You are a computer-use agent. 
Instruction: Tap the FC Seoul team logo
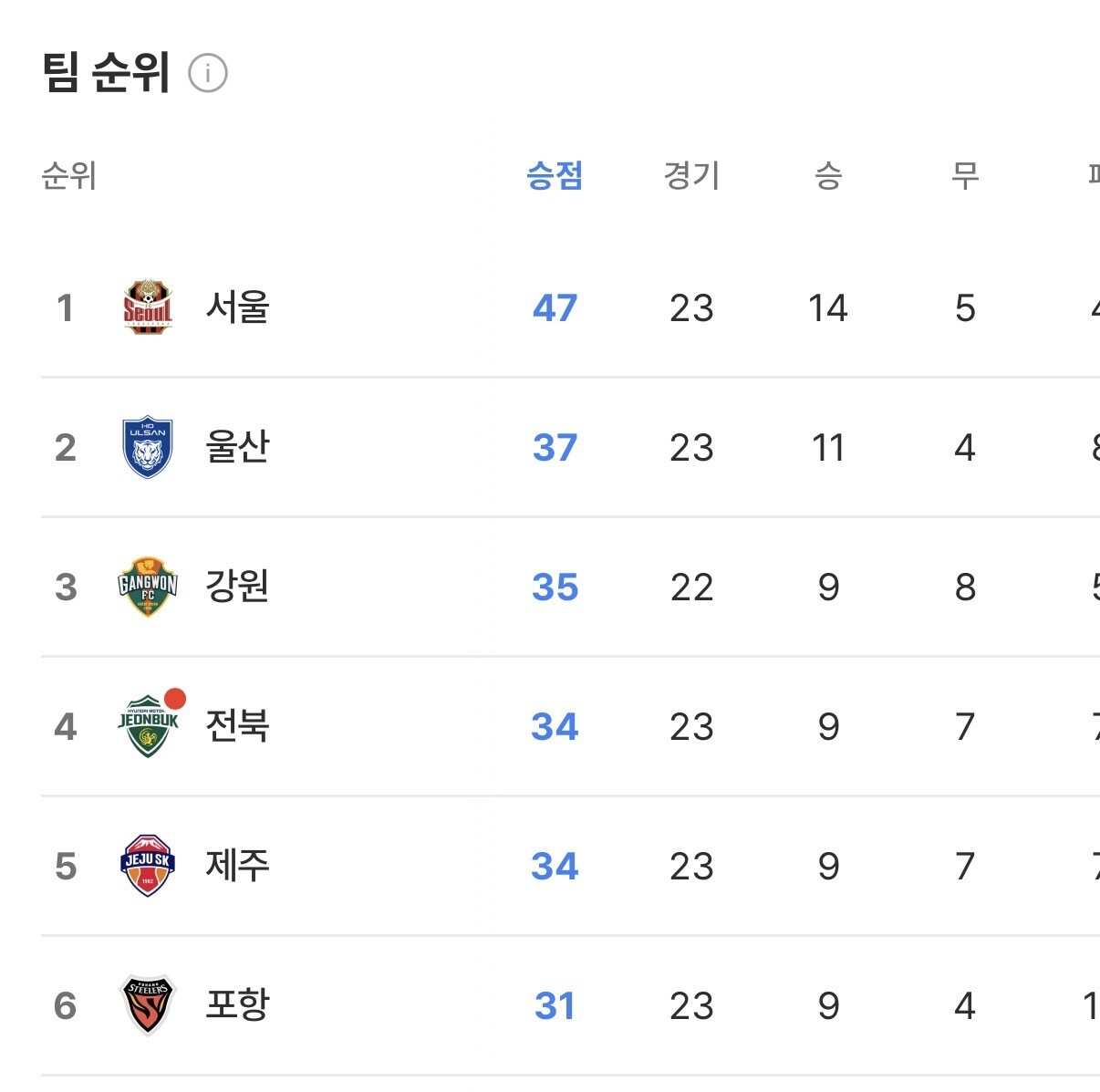[148, 307]
